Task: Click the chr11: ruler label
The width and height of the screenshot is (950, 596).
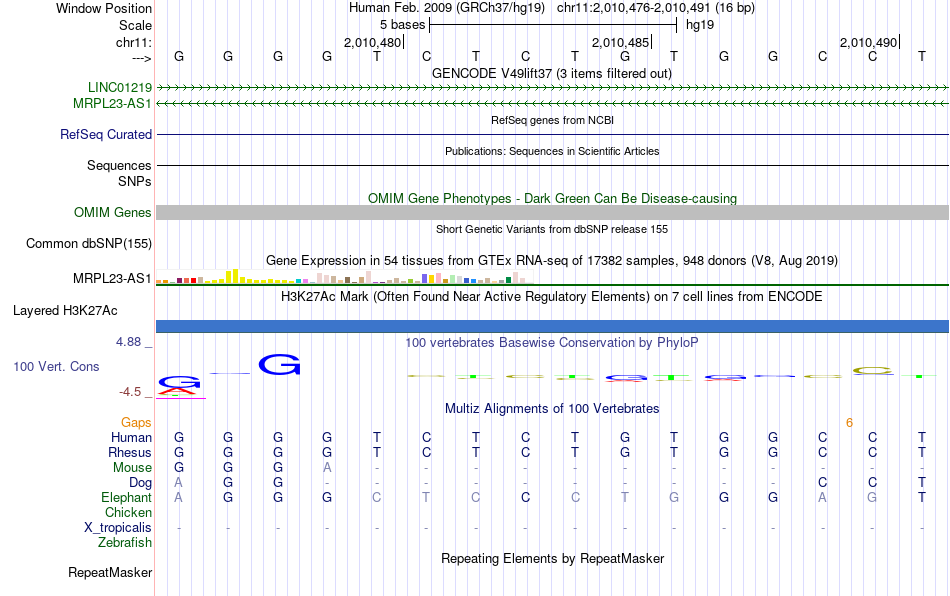Action: [134, 42]
